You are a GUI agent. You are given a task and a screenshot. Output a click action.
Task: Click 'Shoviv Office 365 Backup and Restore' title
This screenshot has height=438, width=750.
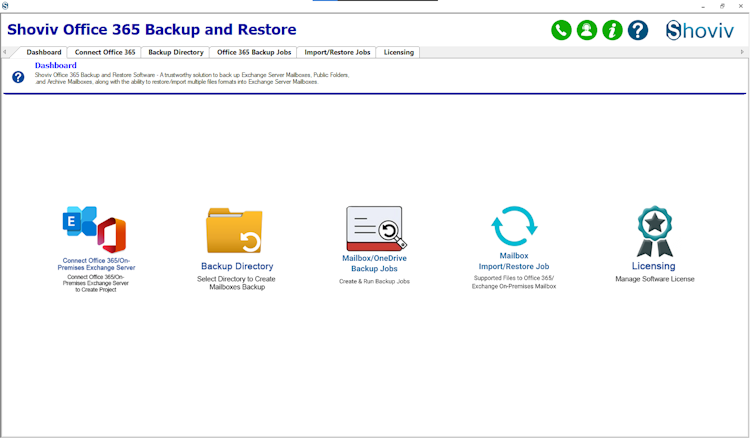point(152,30)
